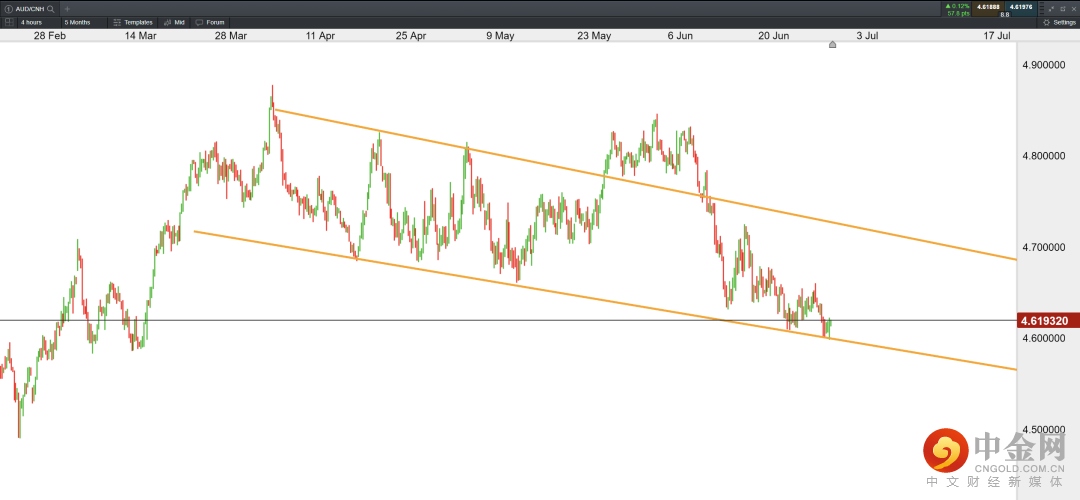Select the AUD/CNH tab
The height and width of the screenshot is (500, 1080).
30,9
